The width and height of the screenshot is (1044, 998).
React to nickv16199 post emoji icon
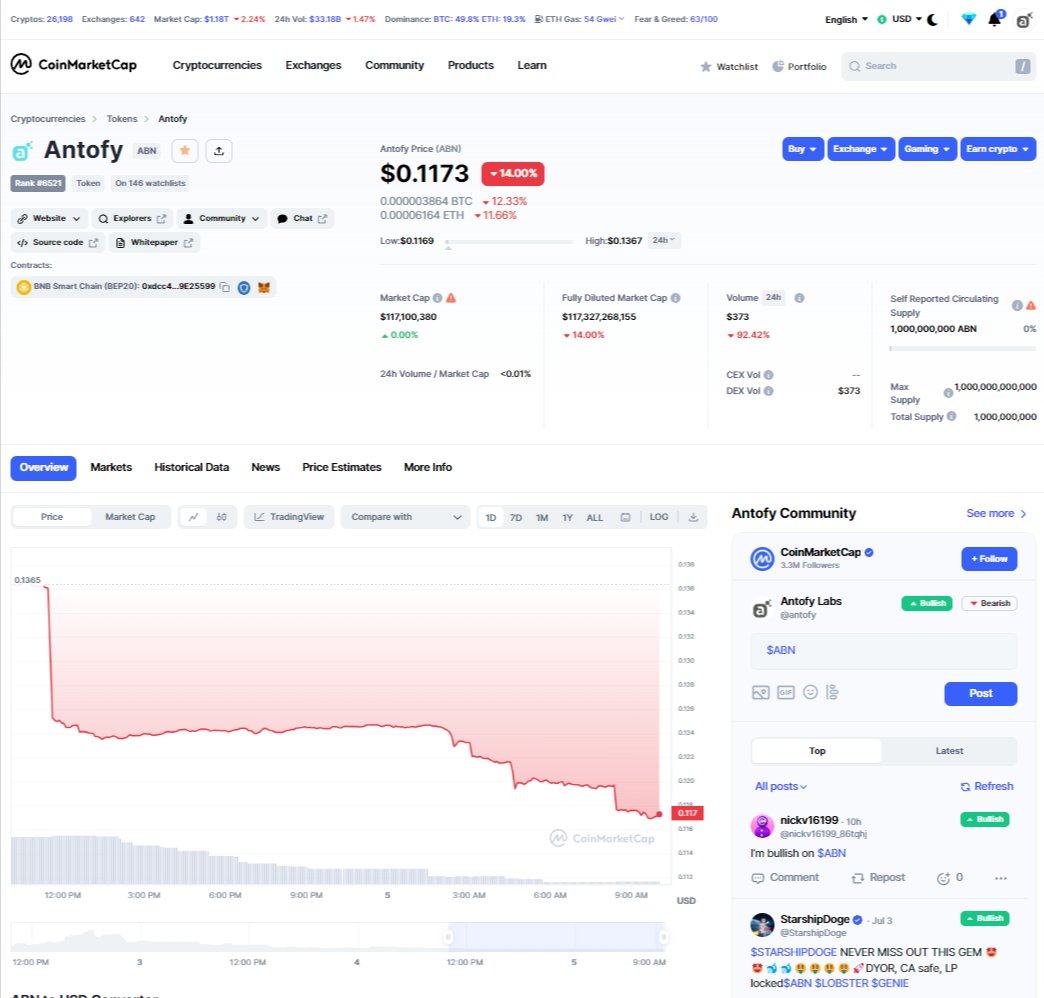tap(943, 878)
